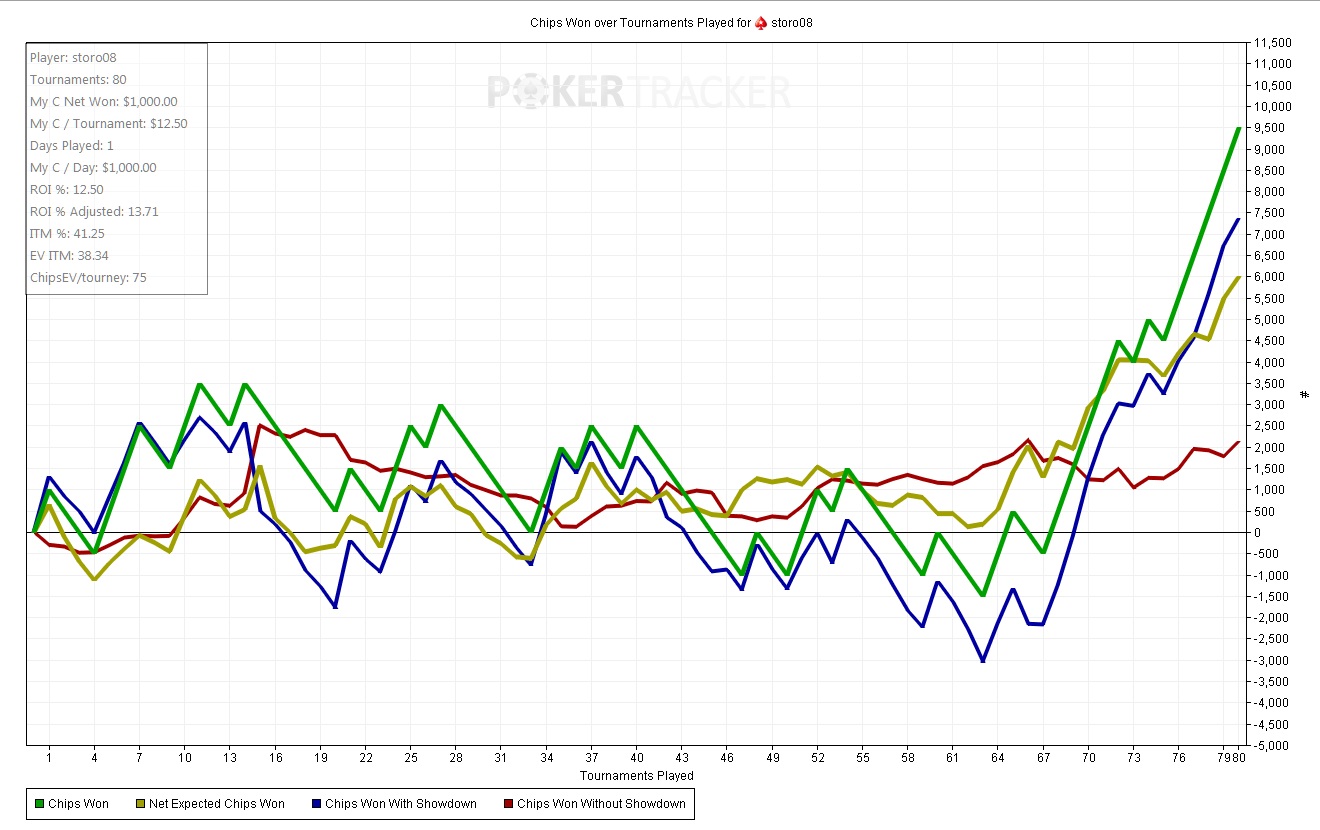Click the Player: storo08 line in stats box

click(x=73, y=58)
